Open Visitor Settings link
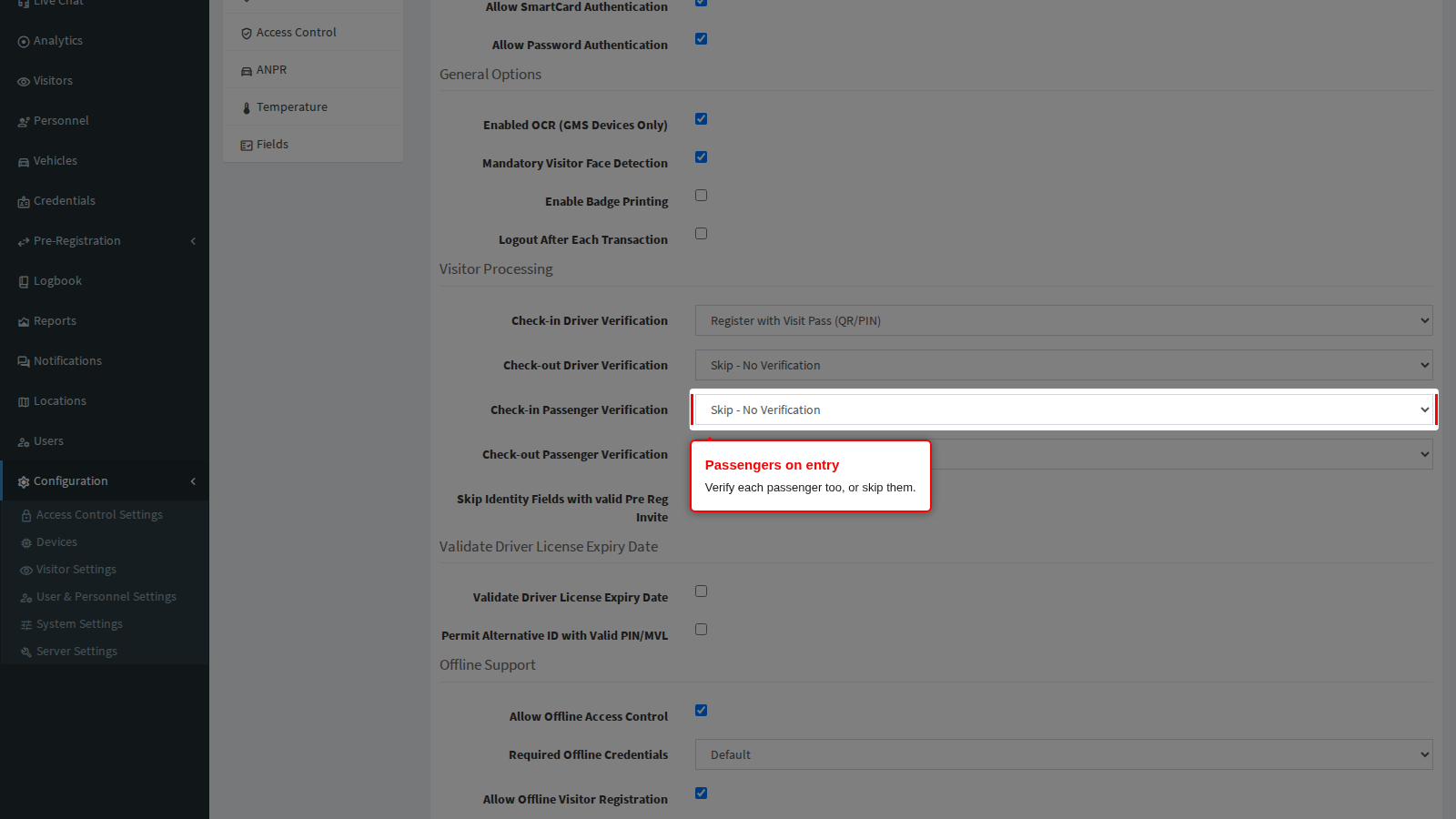Viewport: 1456px width, 819px height. click(x=105, y=570)
